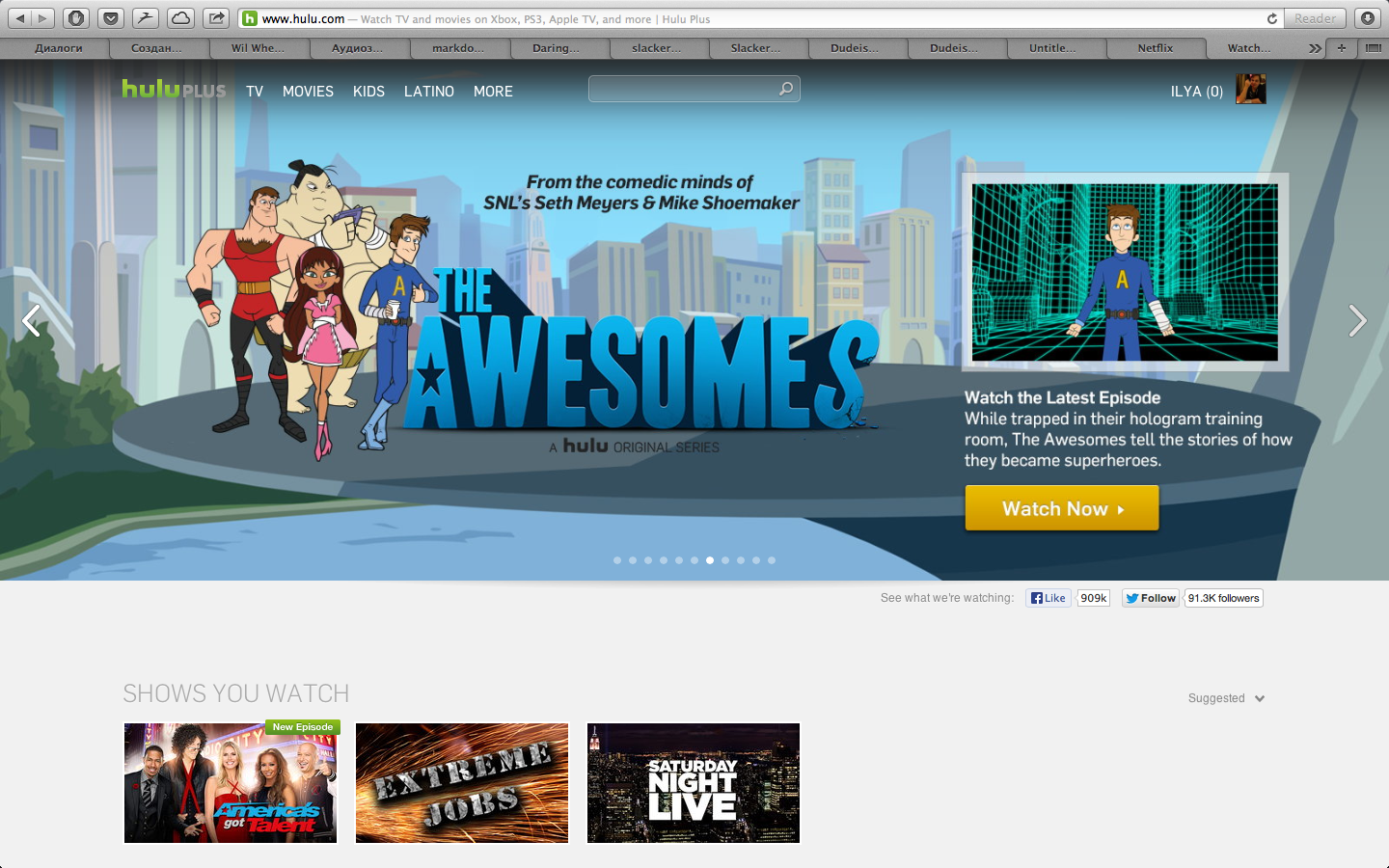Click the magnifier search icon

786,89
